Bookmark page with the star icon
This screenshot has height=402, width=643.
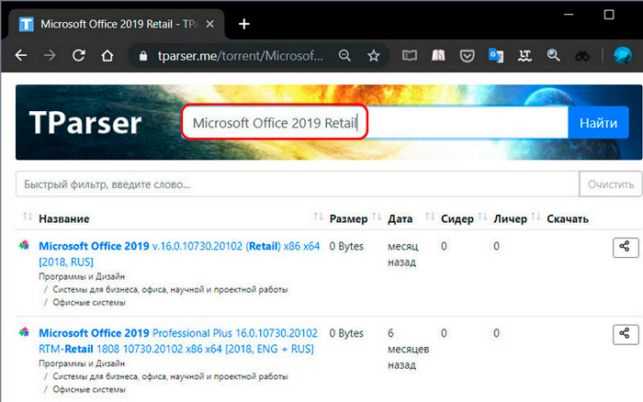coord(373,55)
